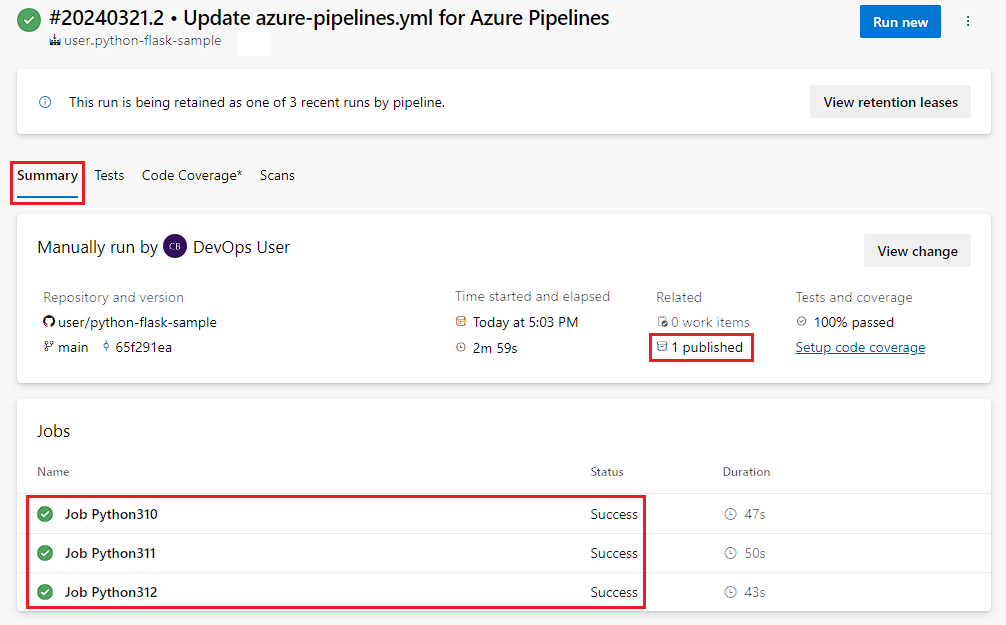Open the Code Coverage tab
Screen dimensions: 1006x625
click(x=192, y=176)
